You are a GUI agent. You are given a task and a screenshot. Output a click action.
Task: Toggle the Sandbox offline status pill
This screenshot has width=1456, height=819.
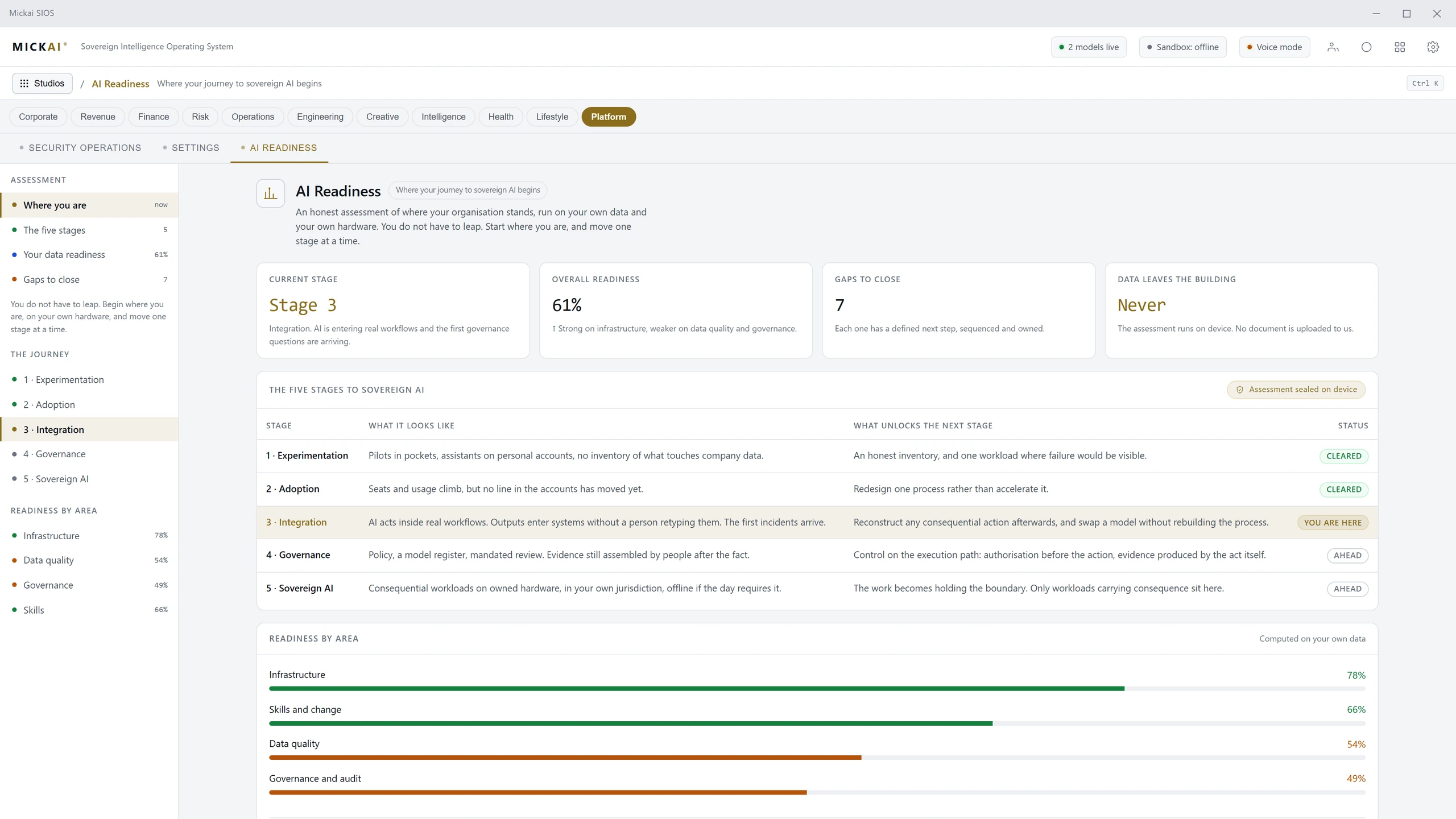(1182, 47)
